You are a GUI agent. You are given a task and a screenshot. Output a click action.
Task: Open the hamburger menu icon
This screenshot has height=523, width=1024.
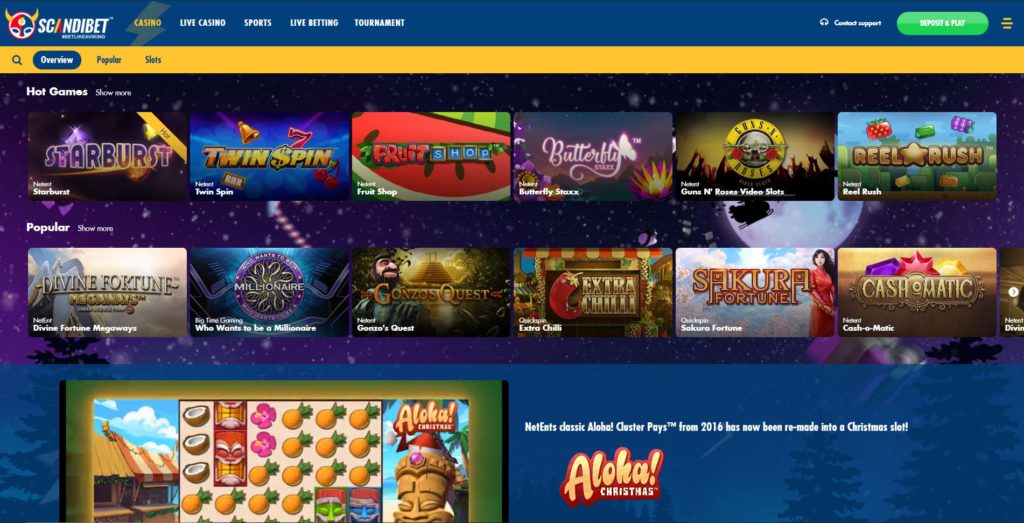[1007, 23]
